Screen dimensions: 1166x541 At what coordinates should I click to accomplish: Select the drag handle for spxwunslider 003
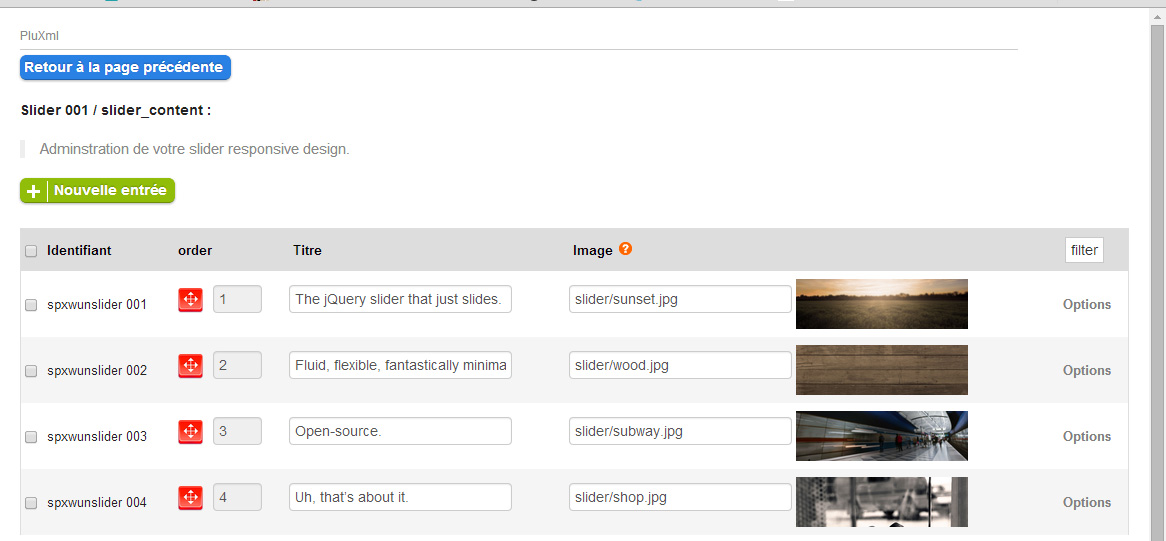[x=190, y=432]
